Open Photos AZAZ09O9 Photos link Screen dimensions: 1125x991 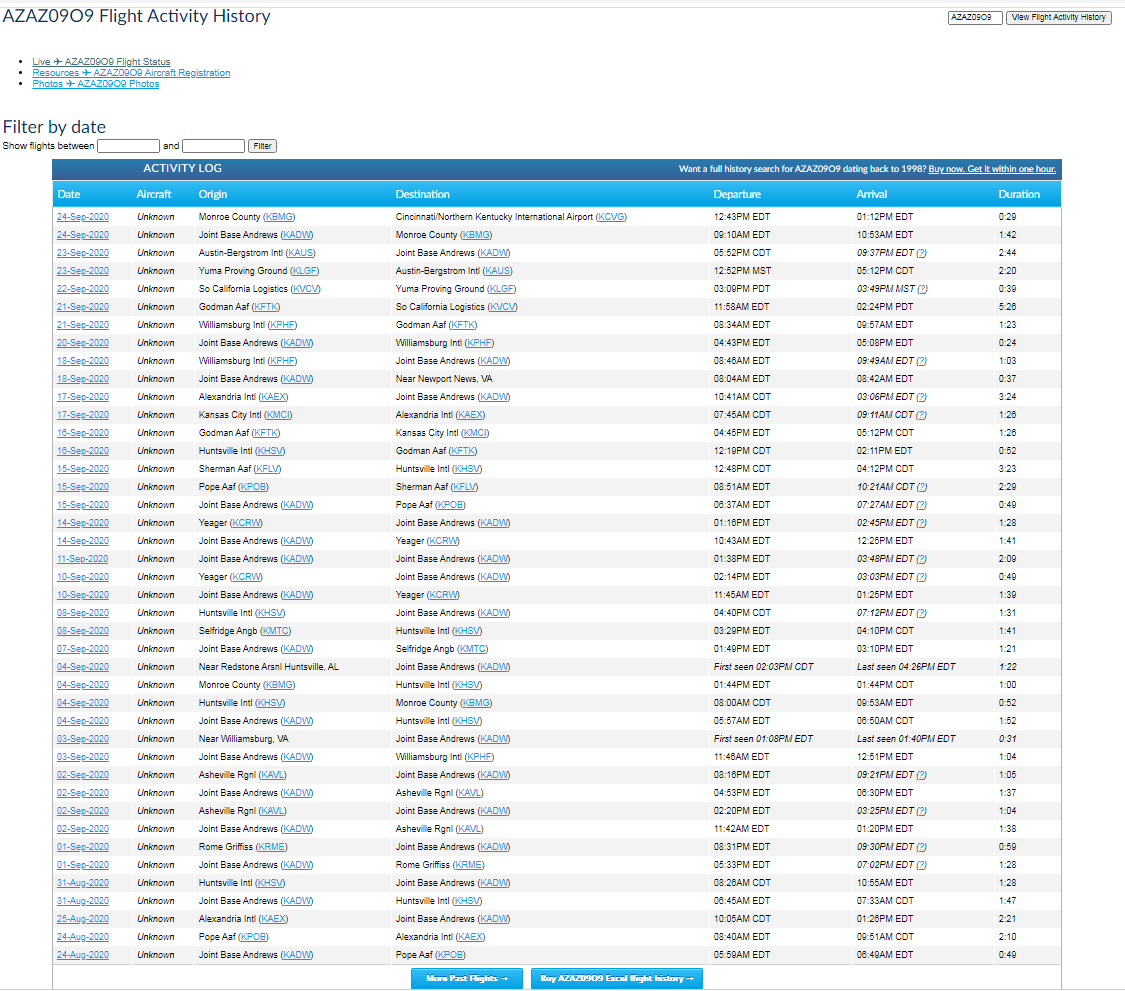point(95,83)
